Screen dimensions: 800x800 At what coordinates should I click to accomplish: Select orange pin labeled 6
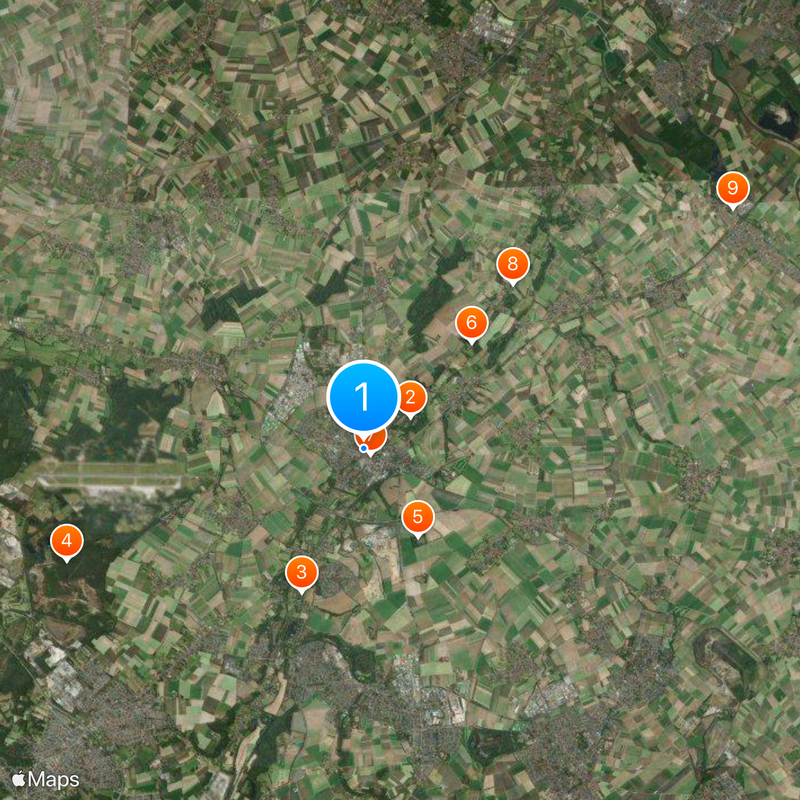click(x=471, y=323)
